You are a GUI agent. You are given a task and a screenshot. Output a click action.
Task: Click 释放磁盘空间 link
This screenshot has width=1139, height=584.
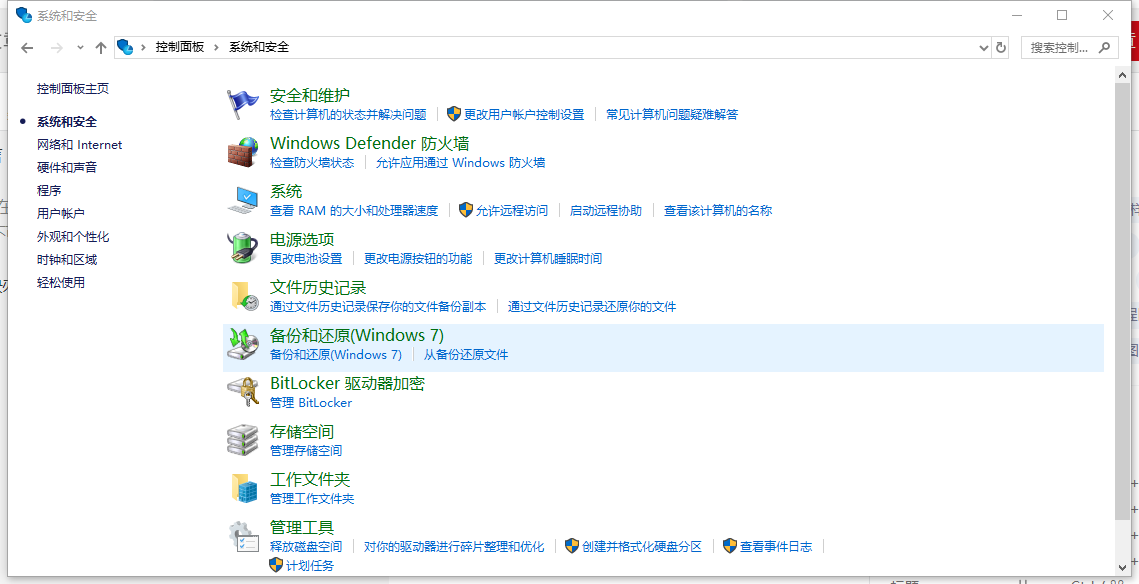tap(306, 546)
